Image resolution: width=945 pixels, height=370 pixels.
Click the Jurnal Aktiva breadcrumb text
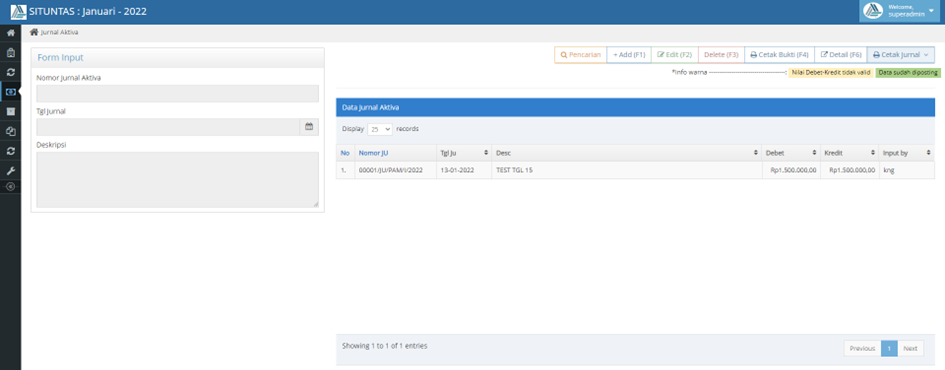tap(59, 33)
